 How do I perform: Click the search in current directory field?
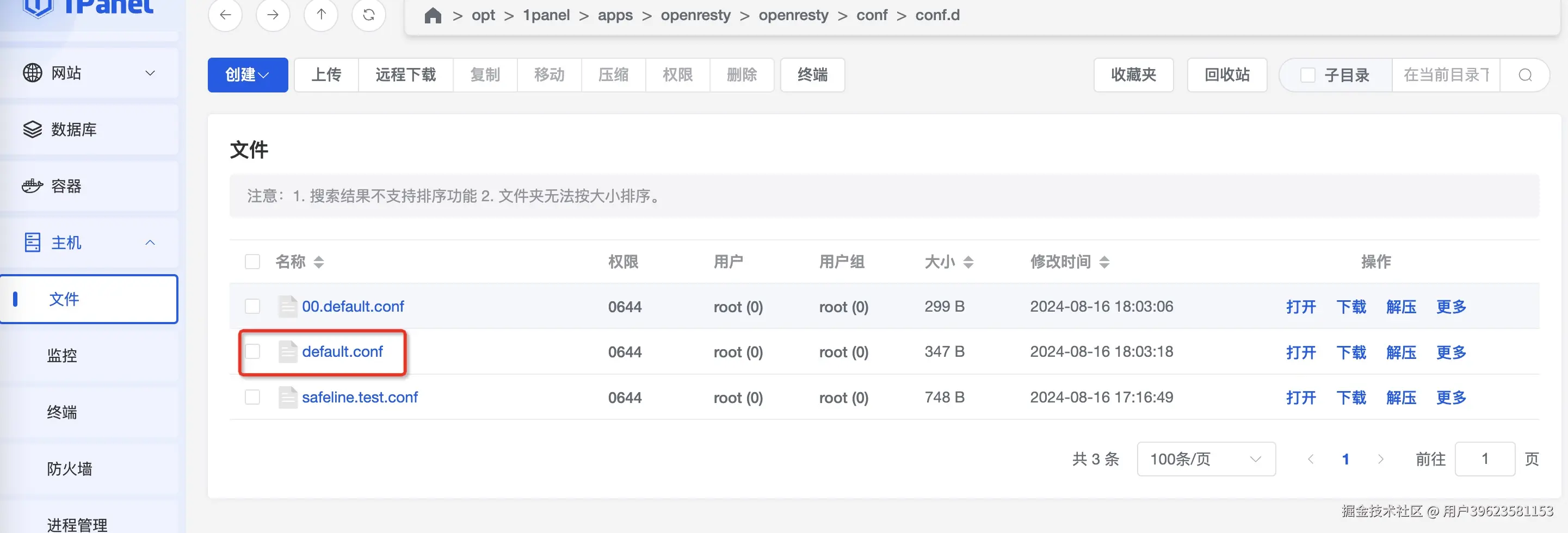point(1446,75)
